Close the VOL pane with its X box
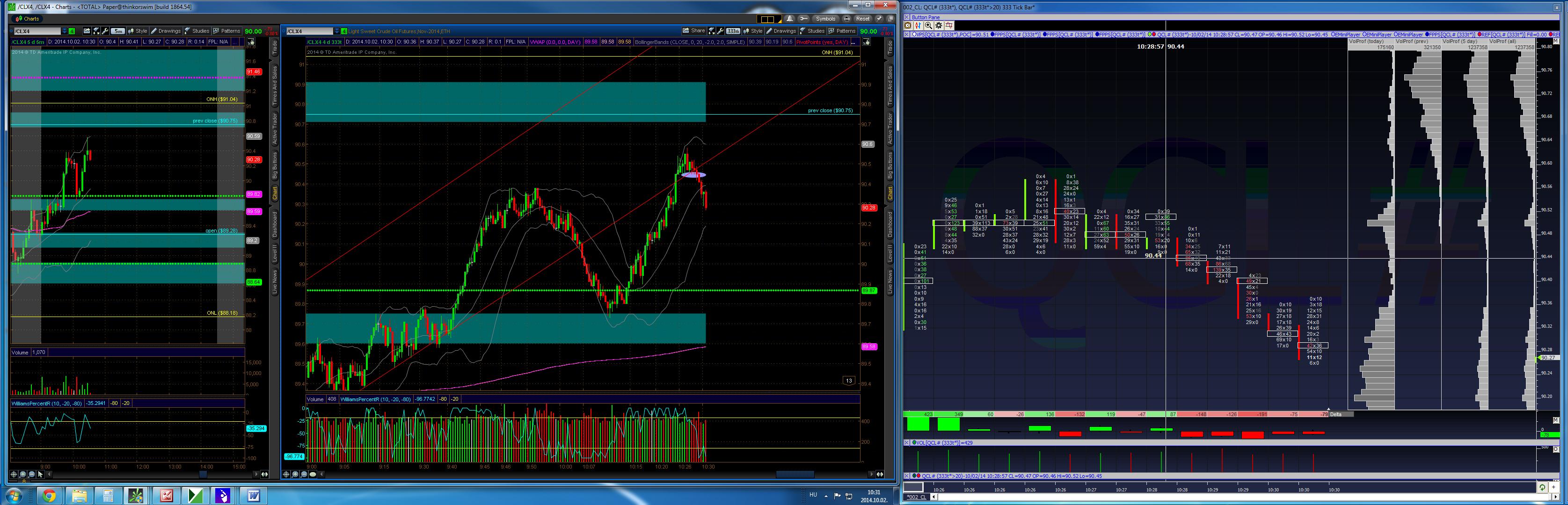This screenshot has height=505, width=1568. 906,442
